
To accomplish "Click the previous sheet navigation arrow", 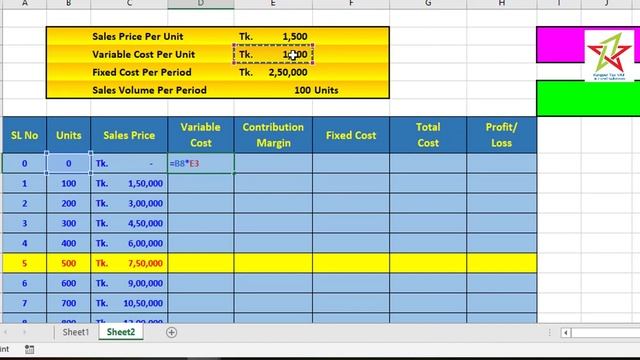I will [x=6, y=332].
